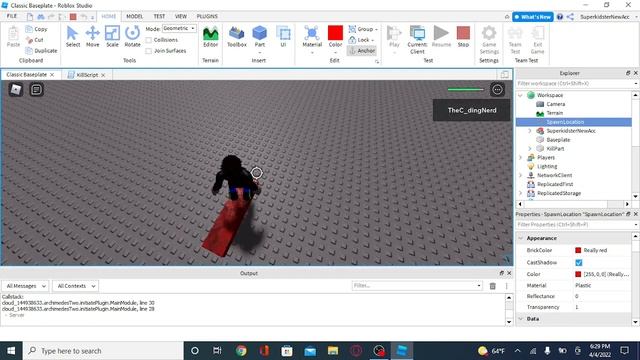Switch view with Current Client button
Viewport: 640px width, 360px height.
pyautogui.click(x=417, y=40)
